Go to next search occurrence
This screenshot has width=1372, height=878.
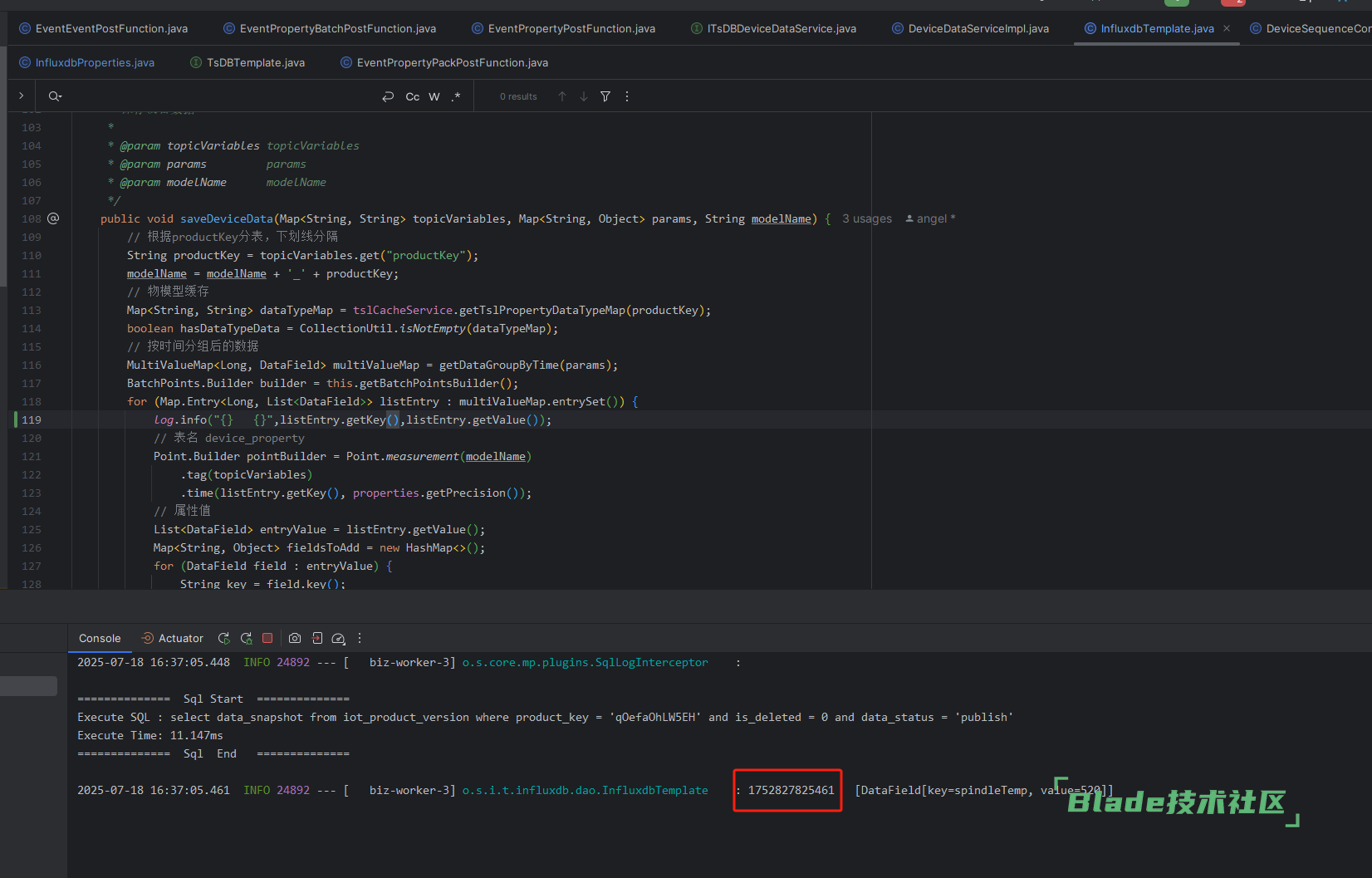point(584,96)
